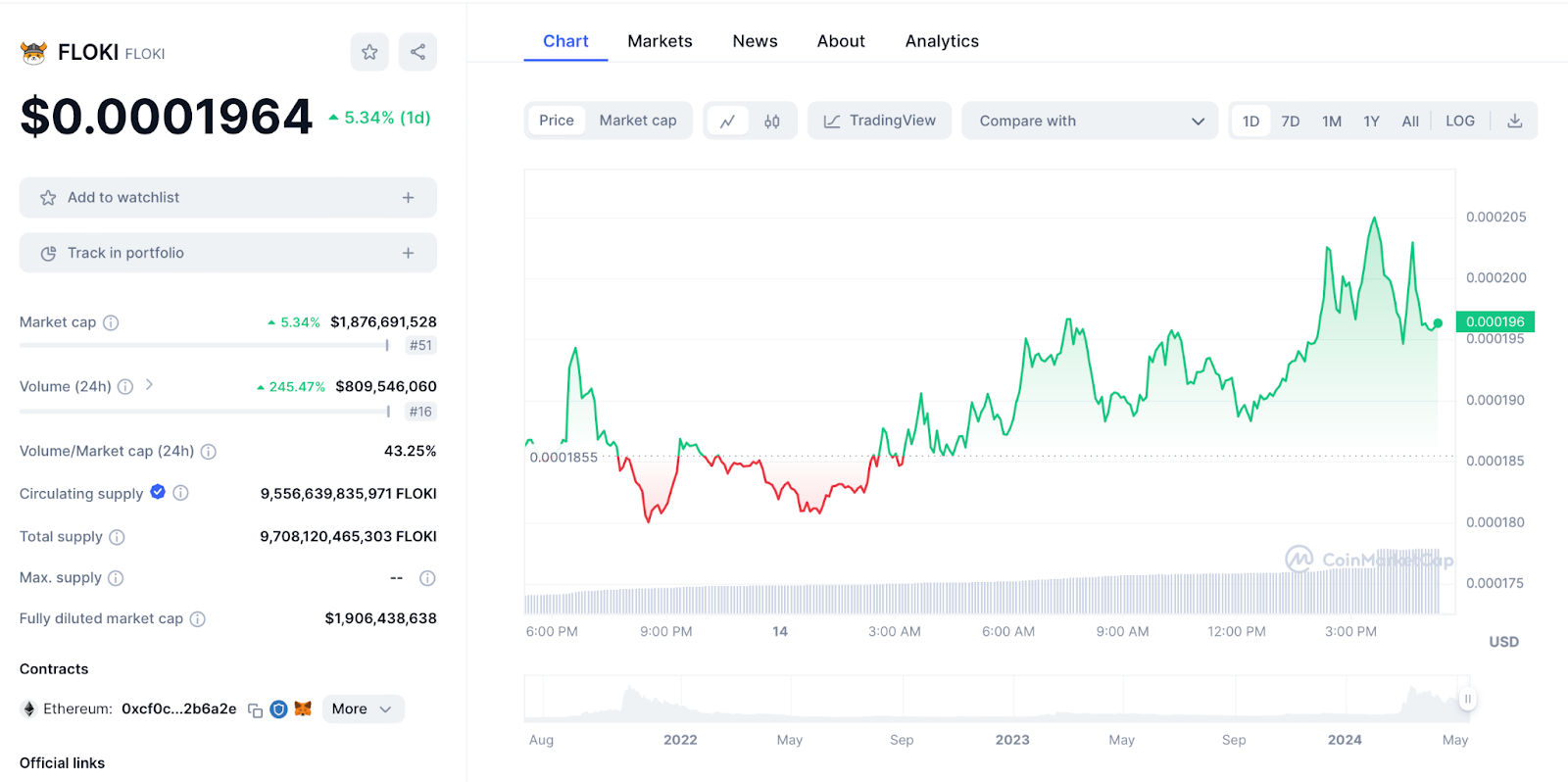Star FLOKI with the favorite icon

(369, 52)
